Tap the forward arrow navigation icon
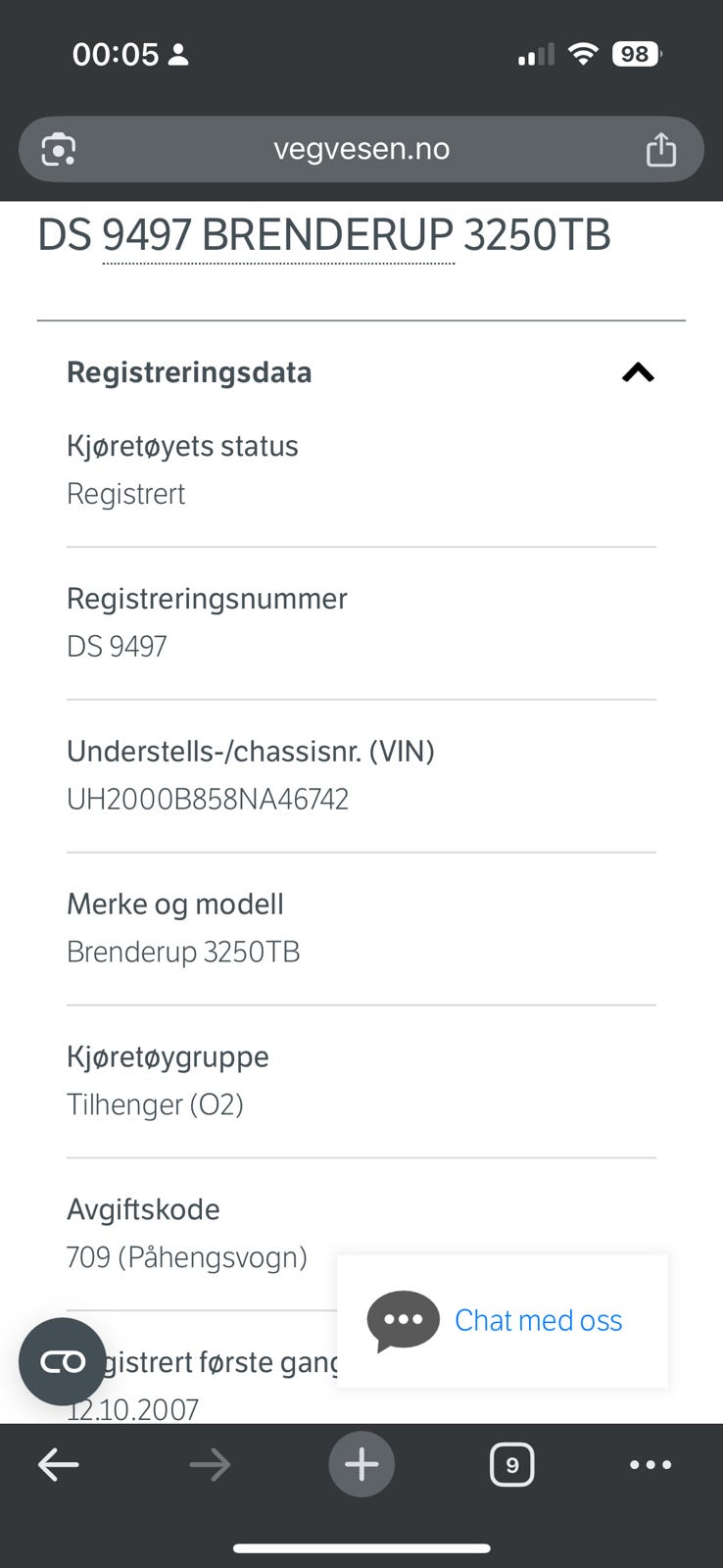This screenshot has width=723, height=1568. 210,1465
